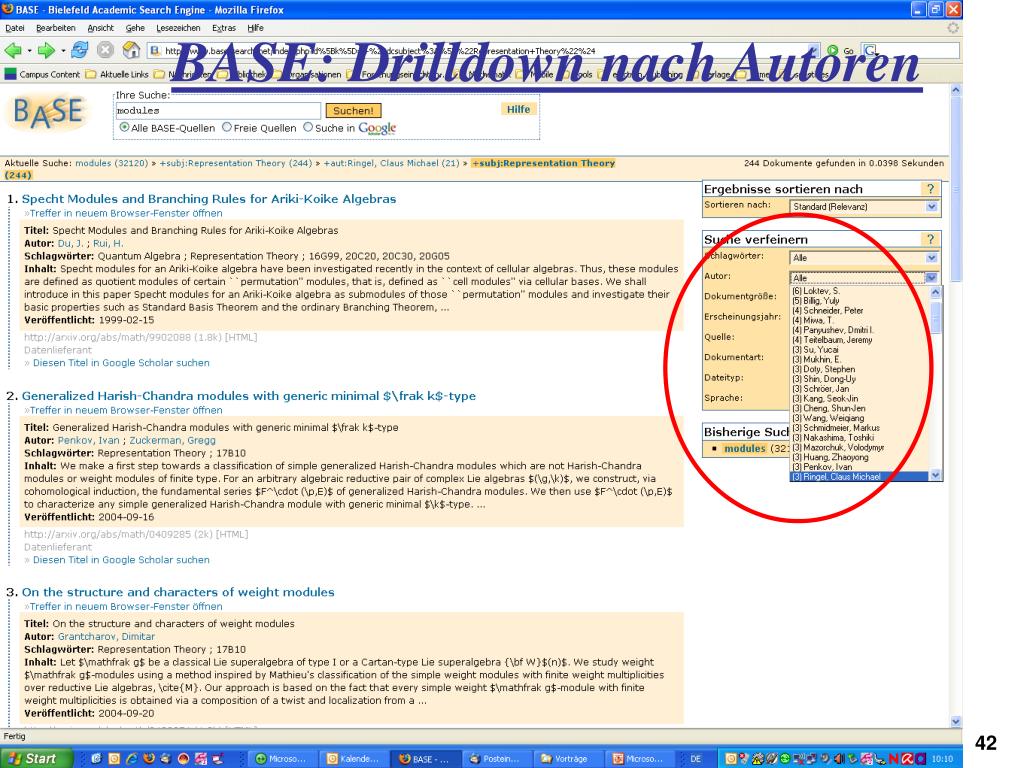1024x768 pixels.
Task: Collapse the Autor dropdown arrow
Action: pyautogui.click(x=932, y=278)
